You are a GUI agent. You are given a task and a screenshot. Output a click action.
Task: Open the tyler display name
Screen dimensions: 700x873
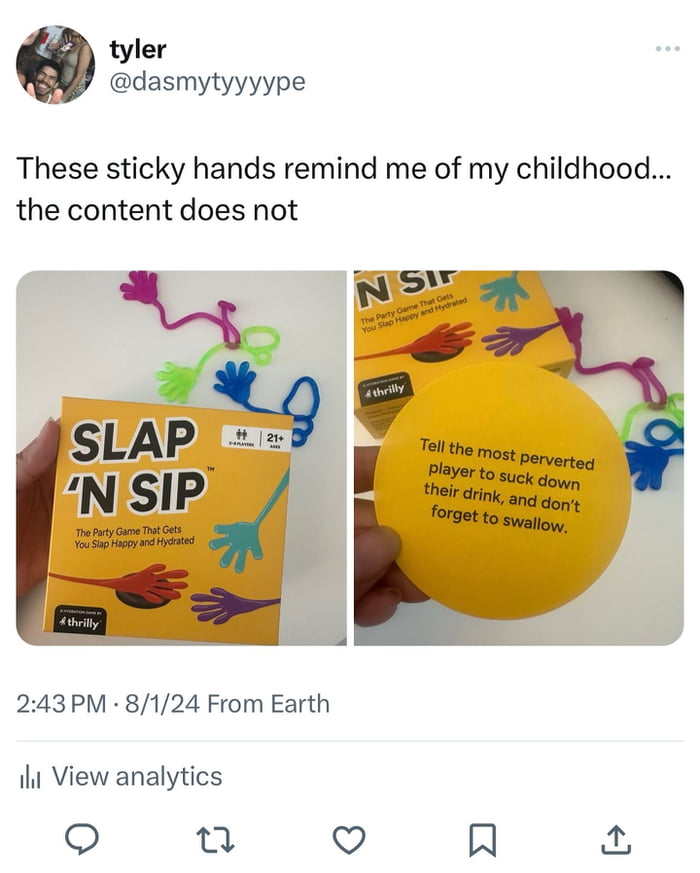tap(138, 50)
